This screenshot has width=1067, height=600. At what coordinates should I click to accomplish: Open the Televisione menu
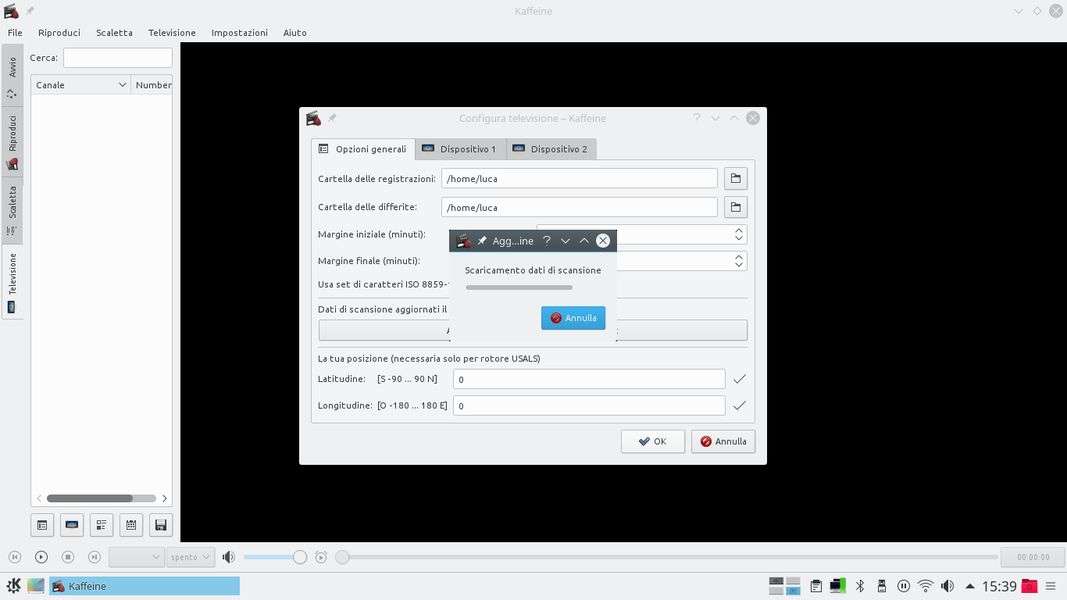coord(172,33)
